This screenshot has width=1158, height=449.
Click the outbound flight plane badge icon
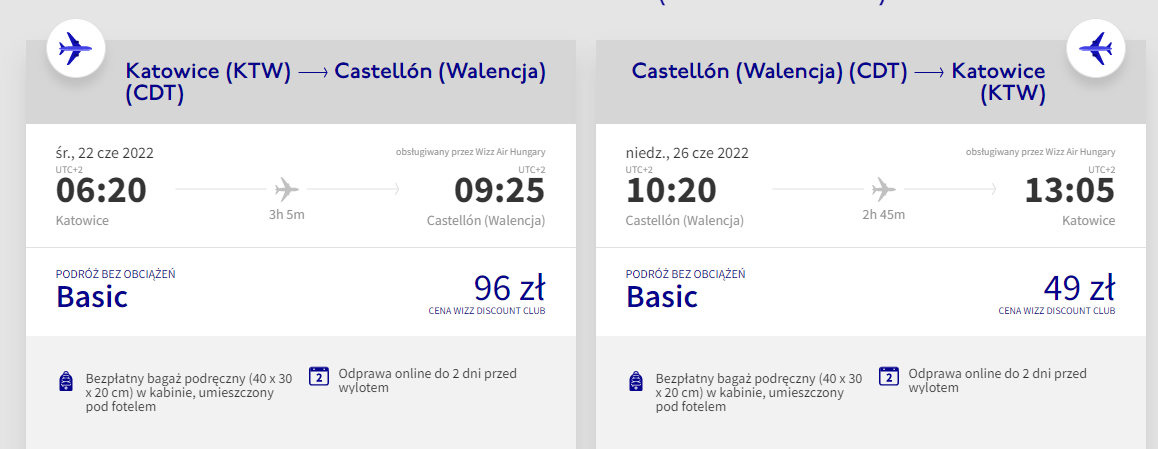click(76, 48)
